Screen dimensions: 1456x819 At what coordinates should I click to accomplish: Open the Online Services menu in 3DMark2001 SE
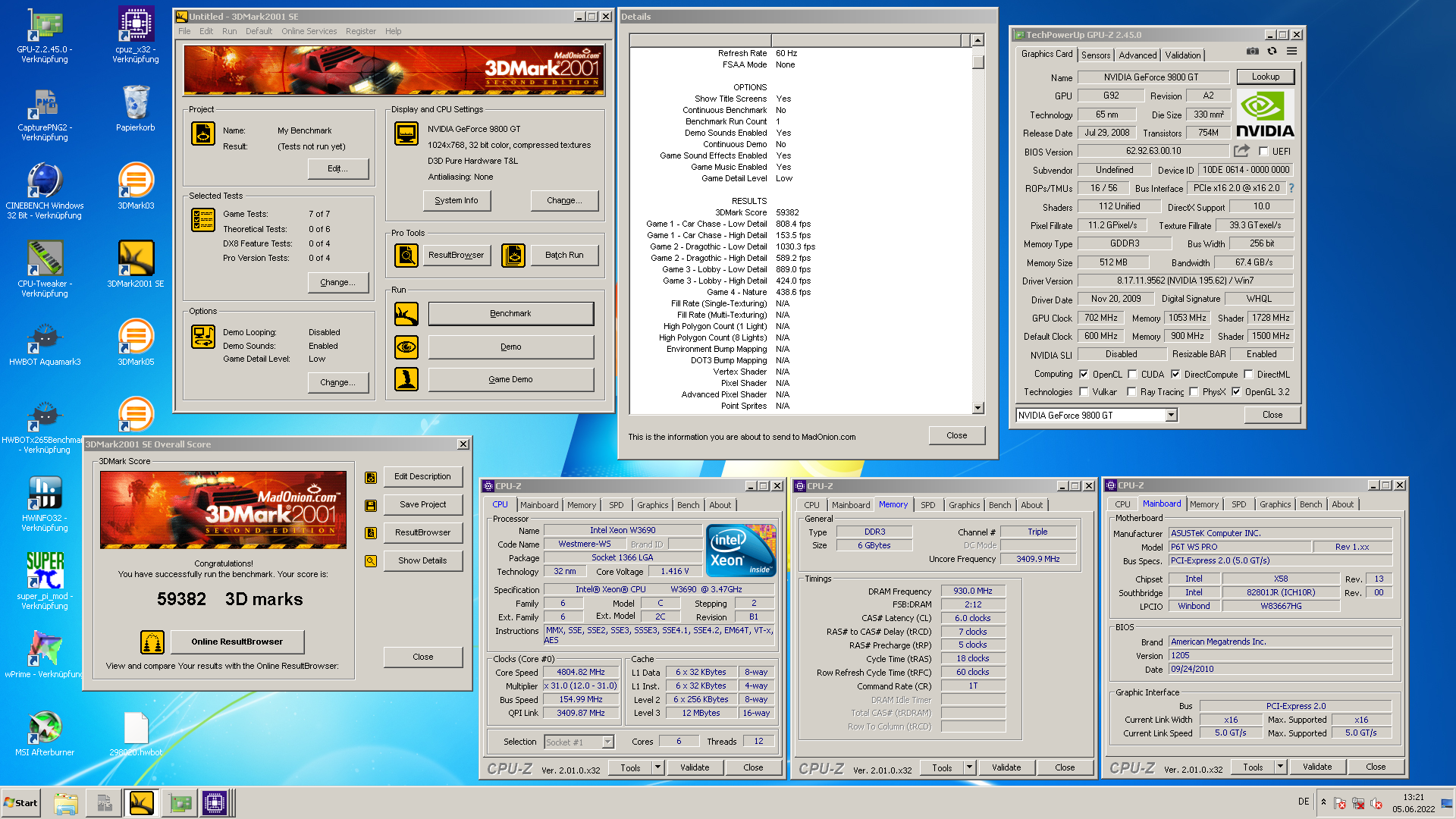tap(309, 31)
